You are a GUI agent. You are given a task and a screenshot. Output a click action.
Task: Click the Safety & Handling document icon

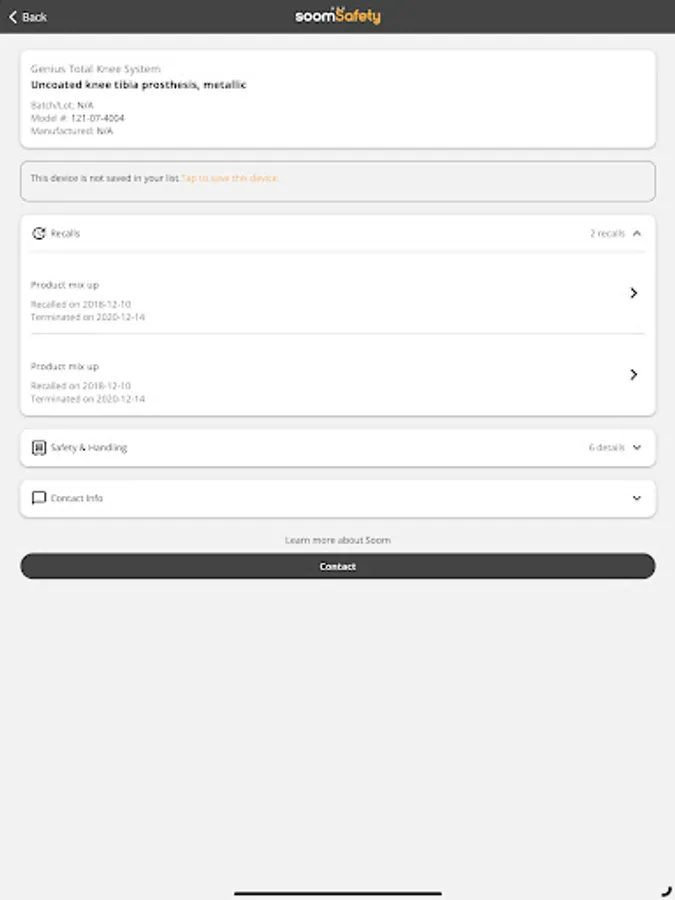(x=39, y=448)
